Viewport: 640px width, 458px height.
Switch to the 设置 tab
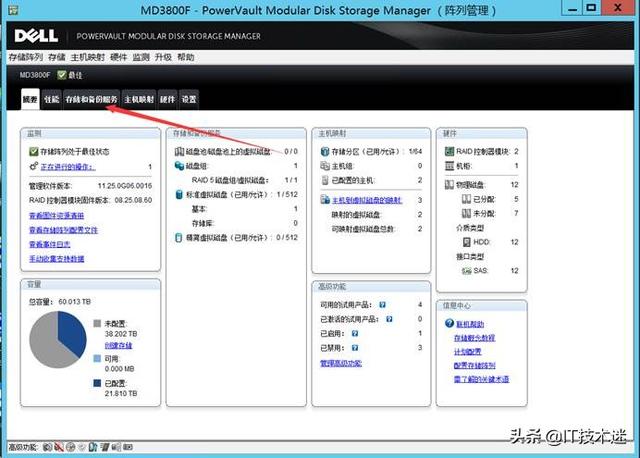[189, 99]
